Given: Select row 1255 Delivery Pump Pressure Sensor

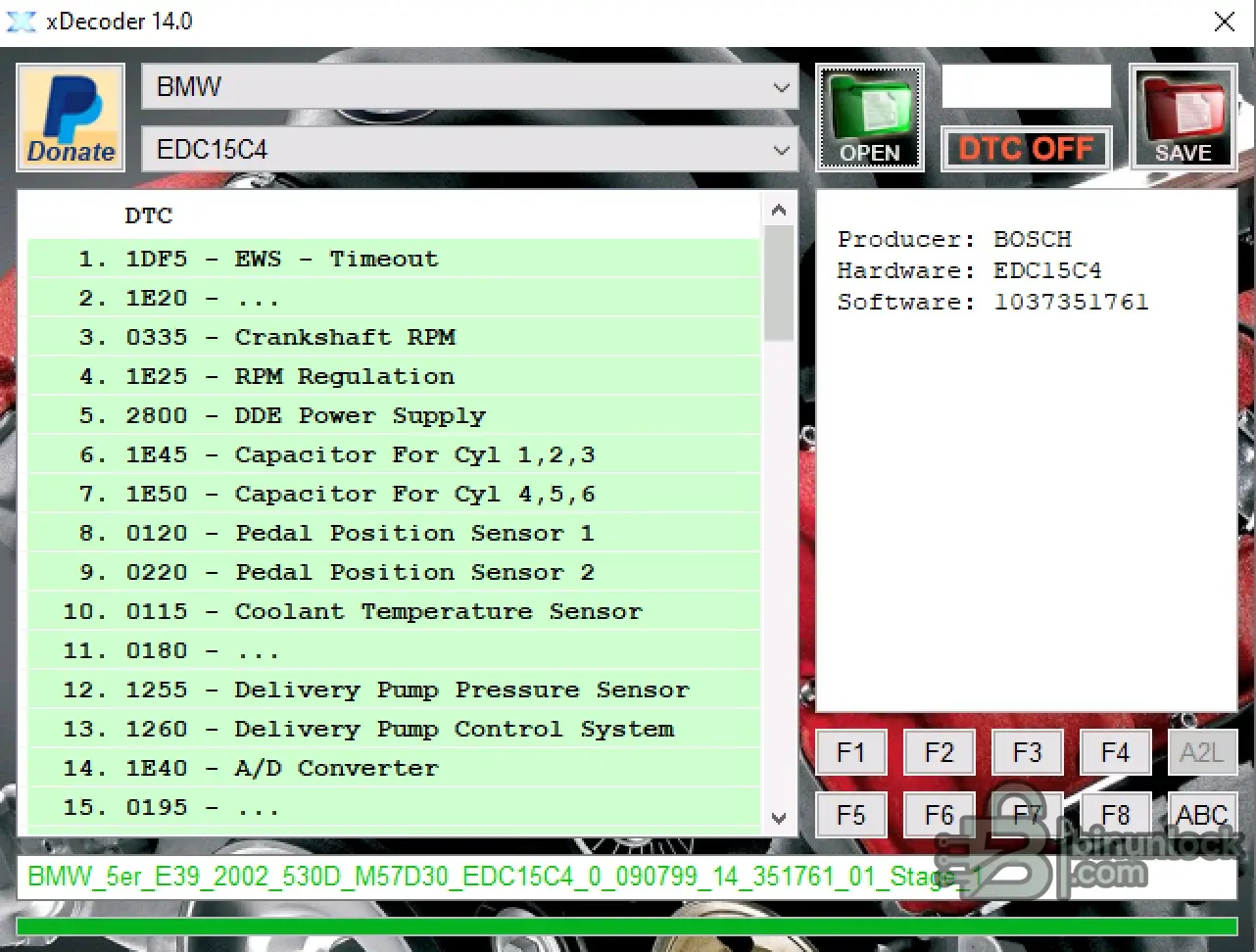Looking at the screenshot, I should pyautogui.click(x=394, y=690).
